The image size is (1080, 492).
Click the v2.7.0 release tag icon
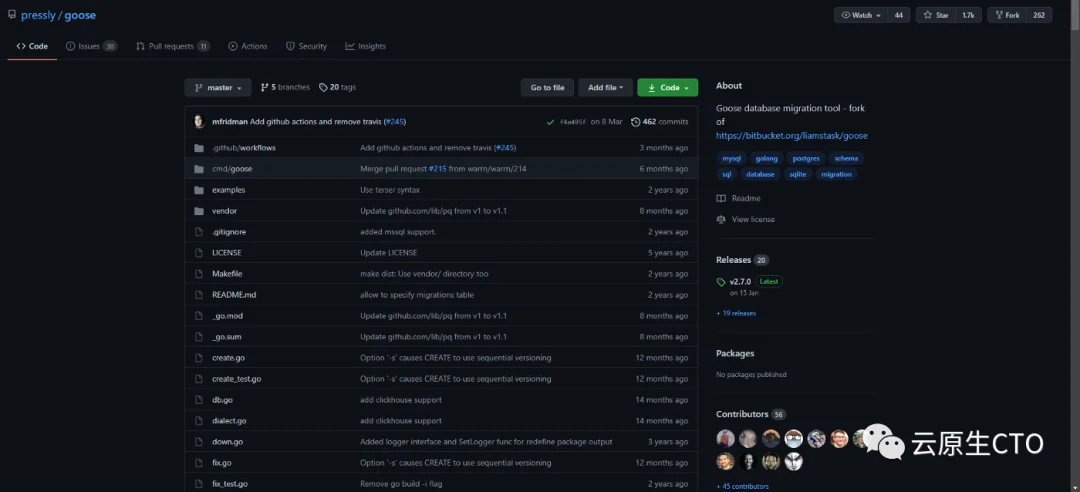pyautogui.click(x=721, y=282)
